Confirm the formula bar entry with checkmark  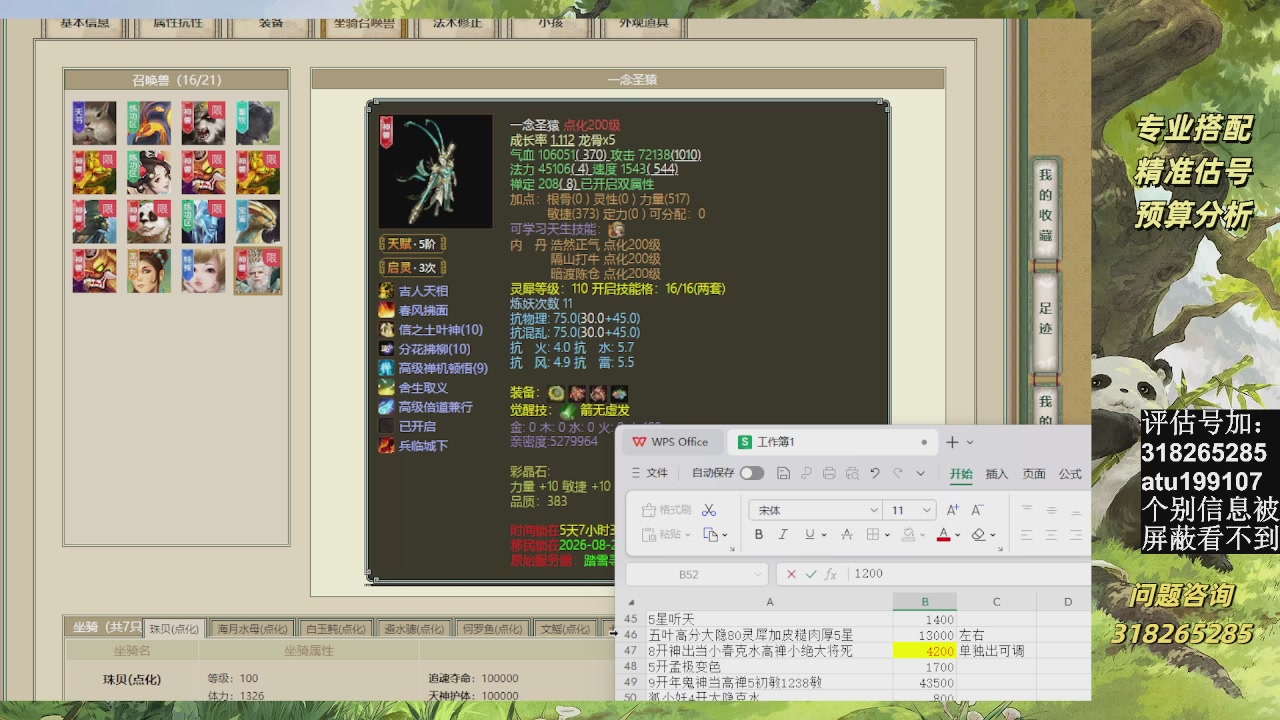811,574
